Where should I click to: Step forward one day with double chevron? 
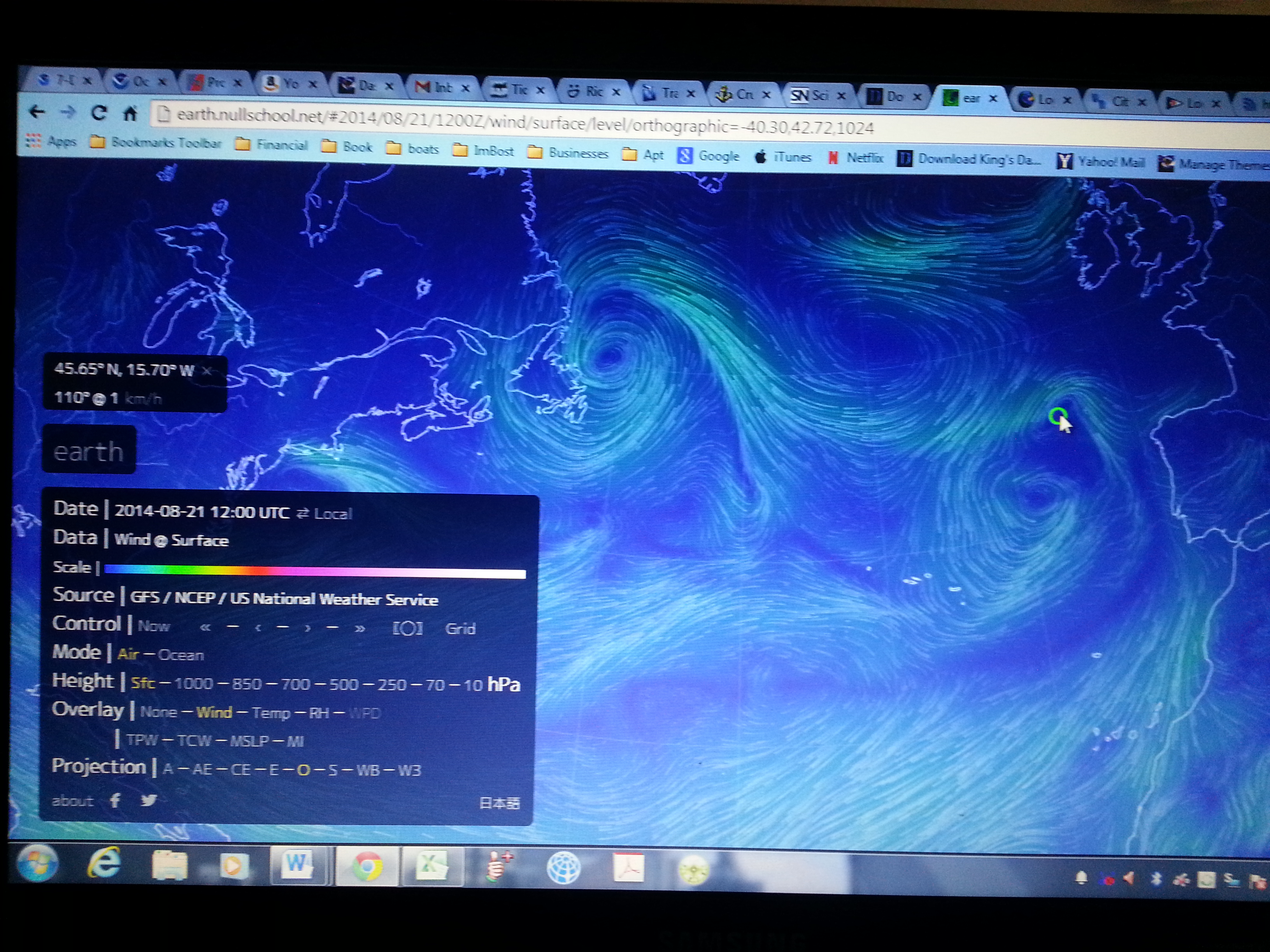360,628
